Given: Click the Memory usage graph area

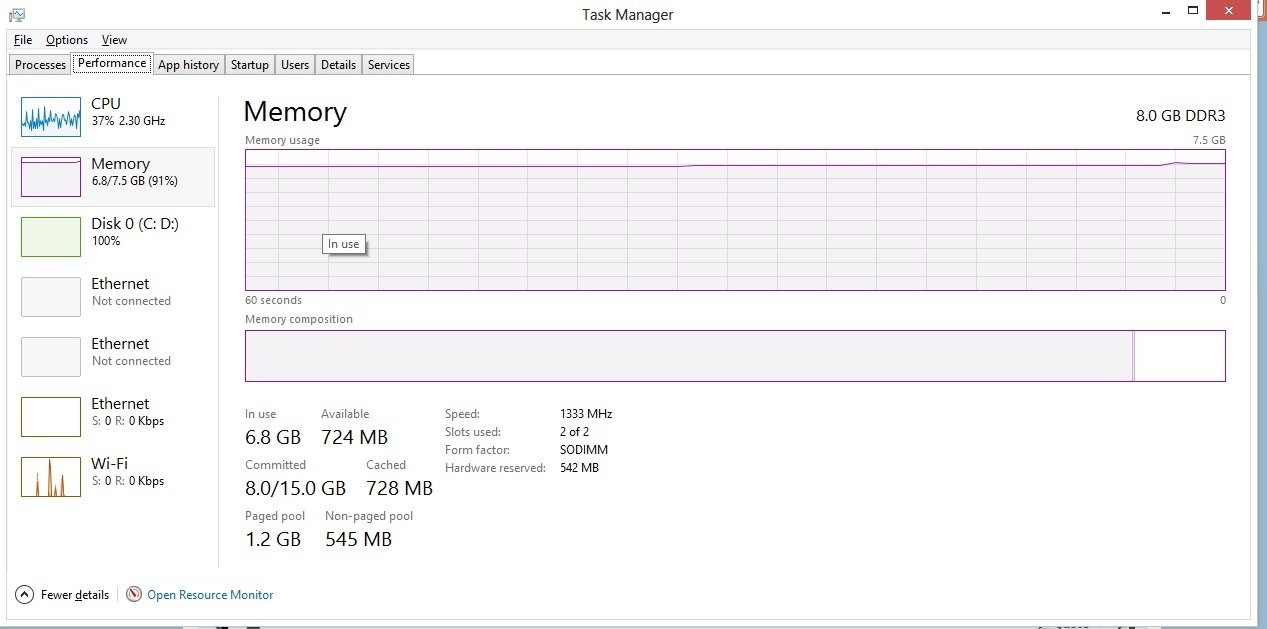Looking at the screenshot, I should click(x=735, y=220).
